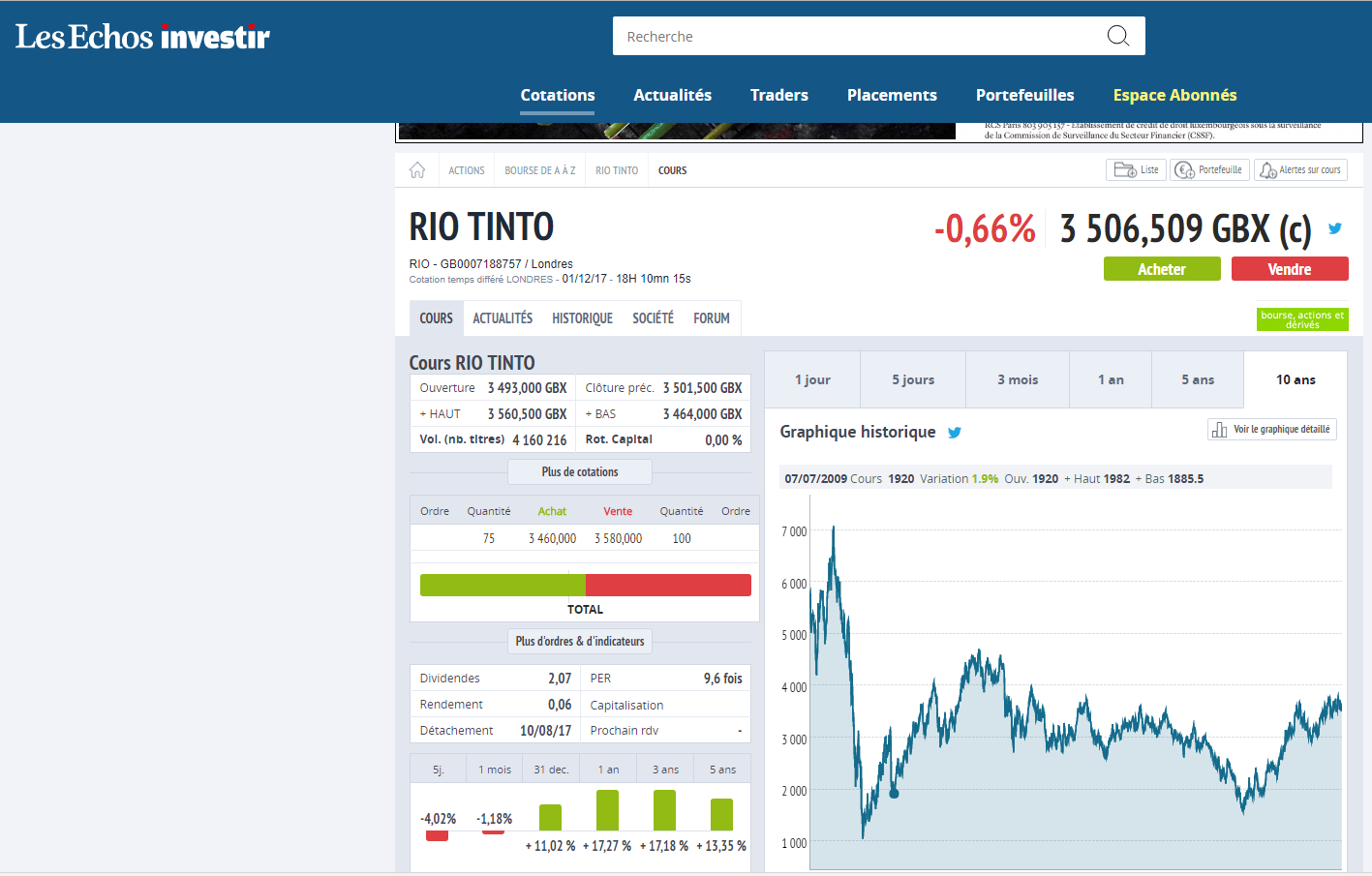Click the Twitter icon beside the price
This screenshot has width=1372, height=876.
1335,229
